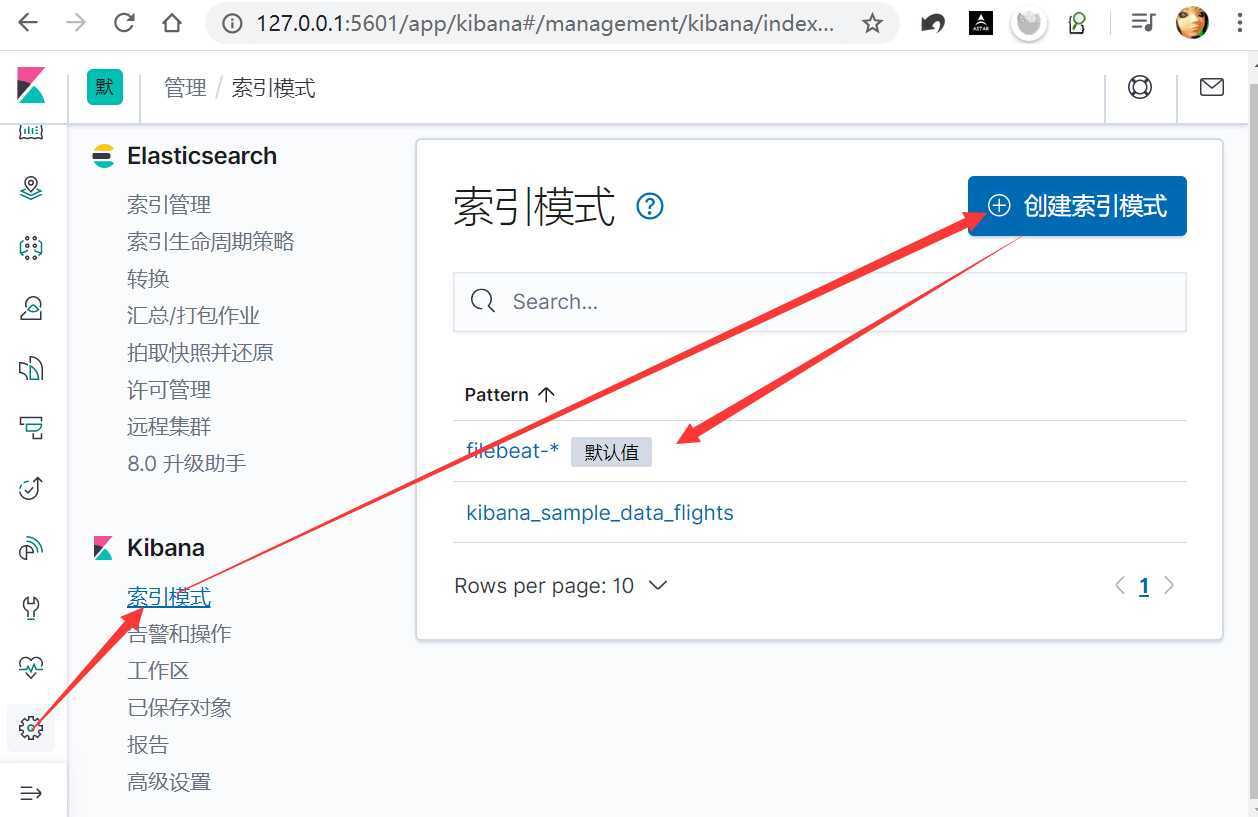
Task: Open Rows per page dropdown
Action: (x=561, y=586)
